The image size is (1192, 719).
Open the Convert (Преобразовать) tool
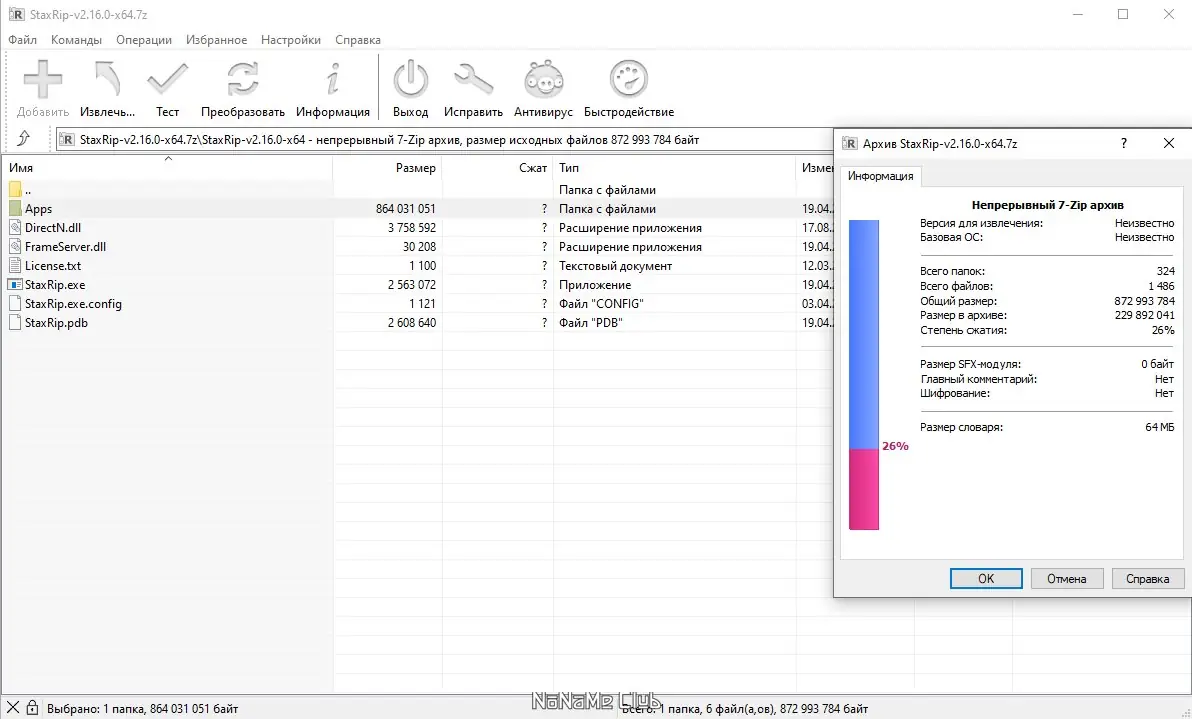point(243,80)
